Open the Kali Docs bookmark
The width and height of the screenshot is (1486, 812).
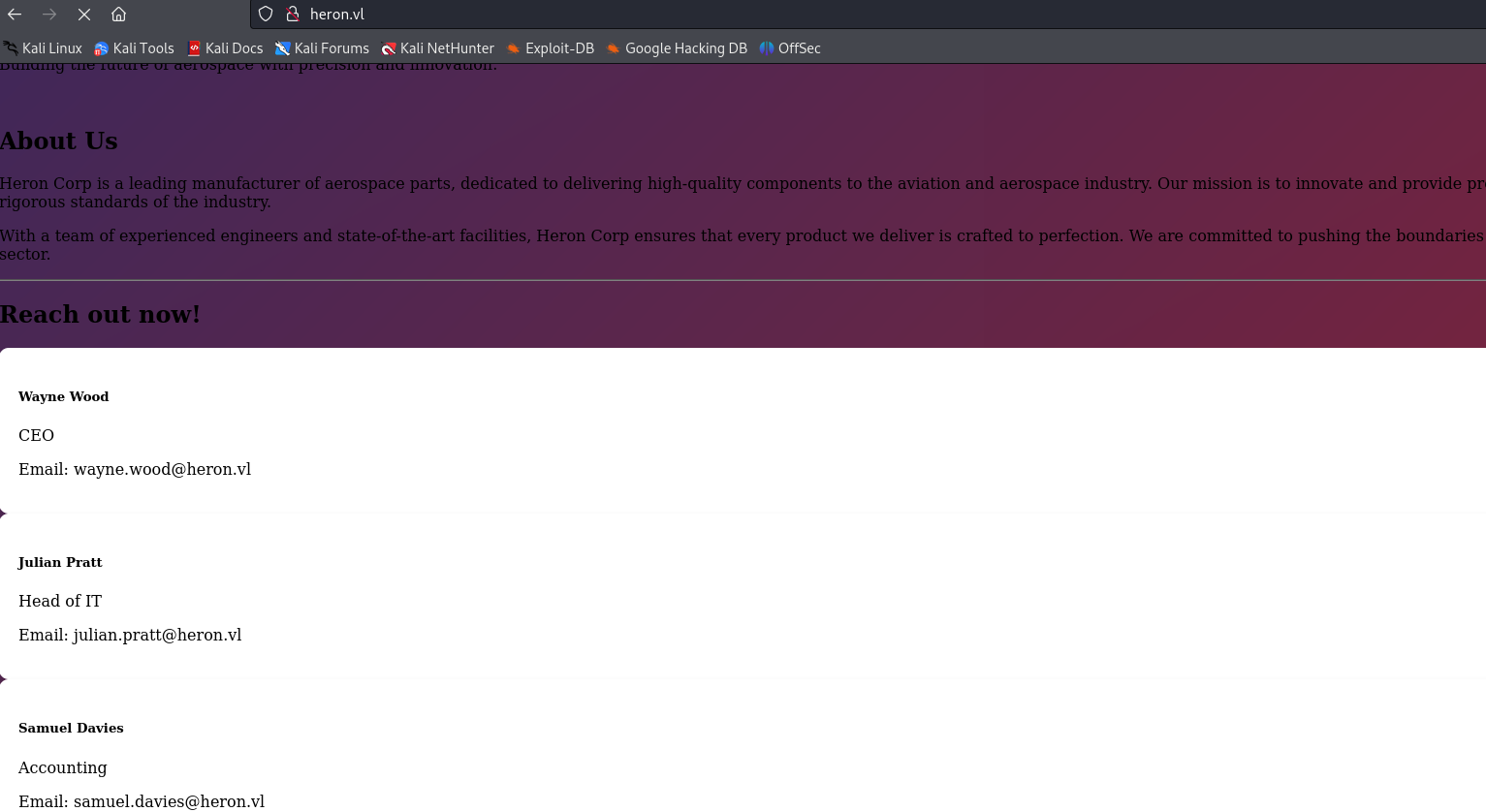(225, 48)
